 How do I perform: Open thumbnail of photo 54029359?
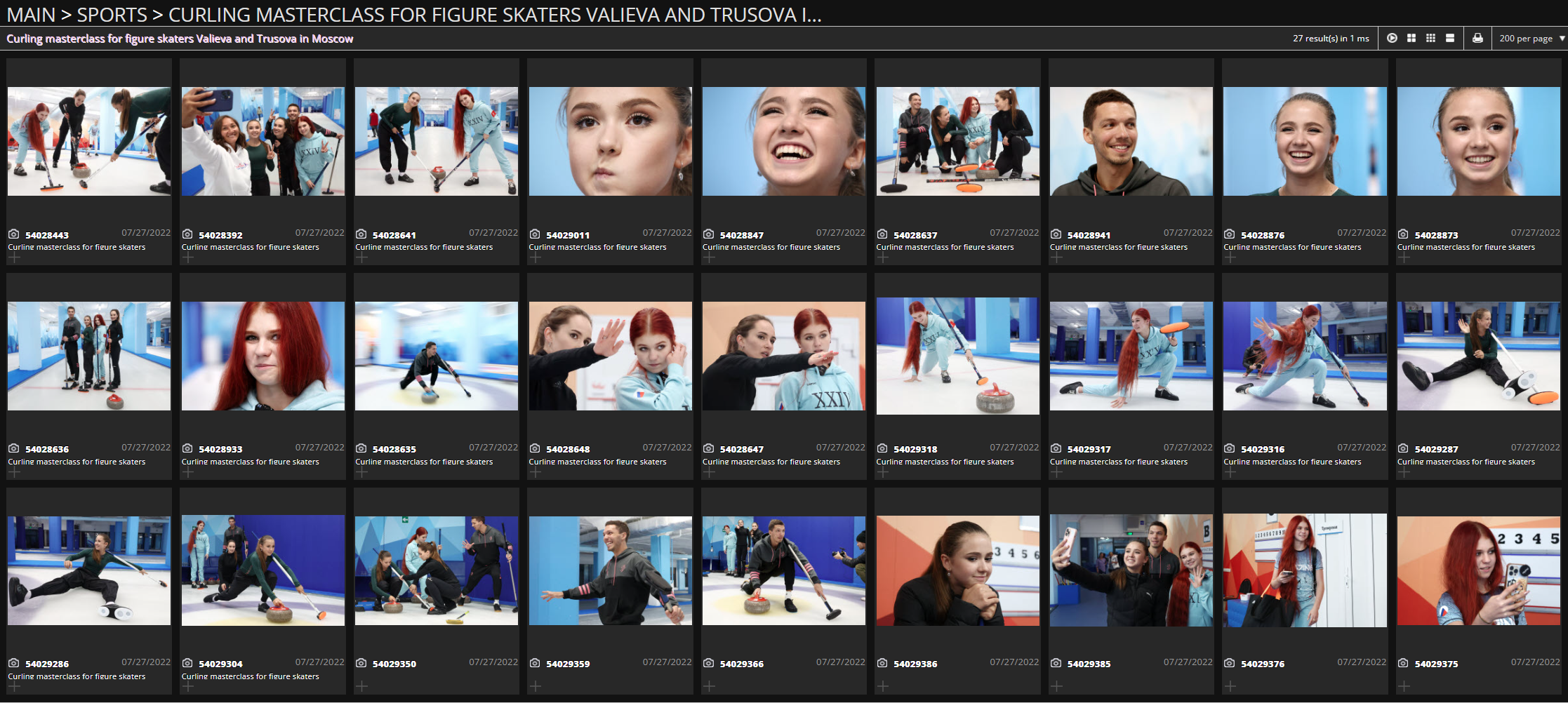[x=610, y=570]
